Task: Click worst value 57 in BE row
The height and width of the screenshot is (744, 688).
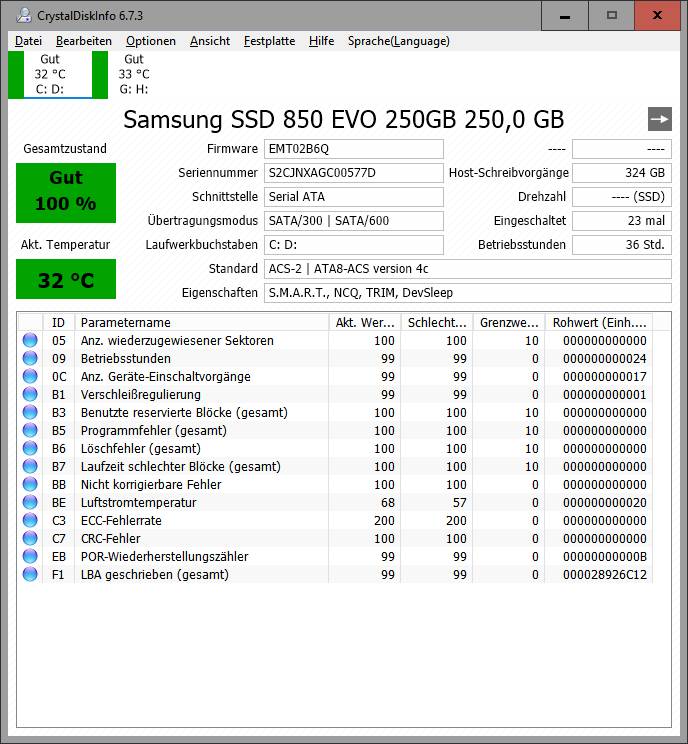Action: pyautogui.click(x=460, y=502)
